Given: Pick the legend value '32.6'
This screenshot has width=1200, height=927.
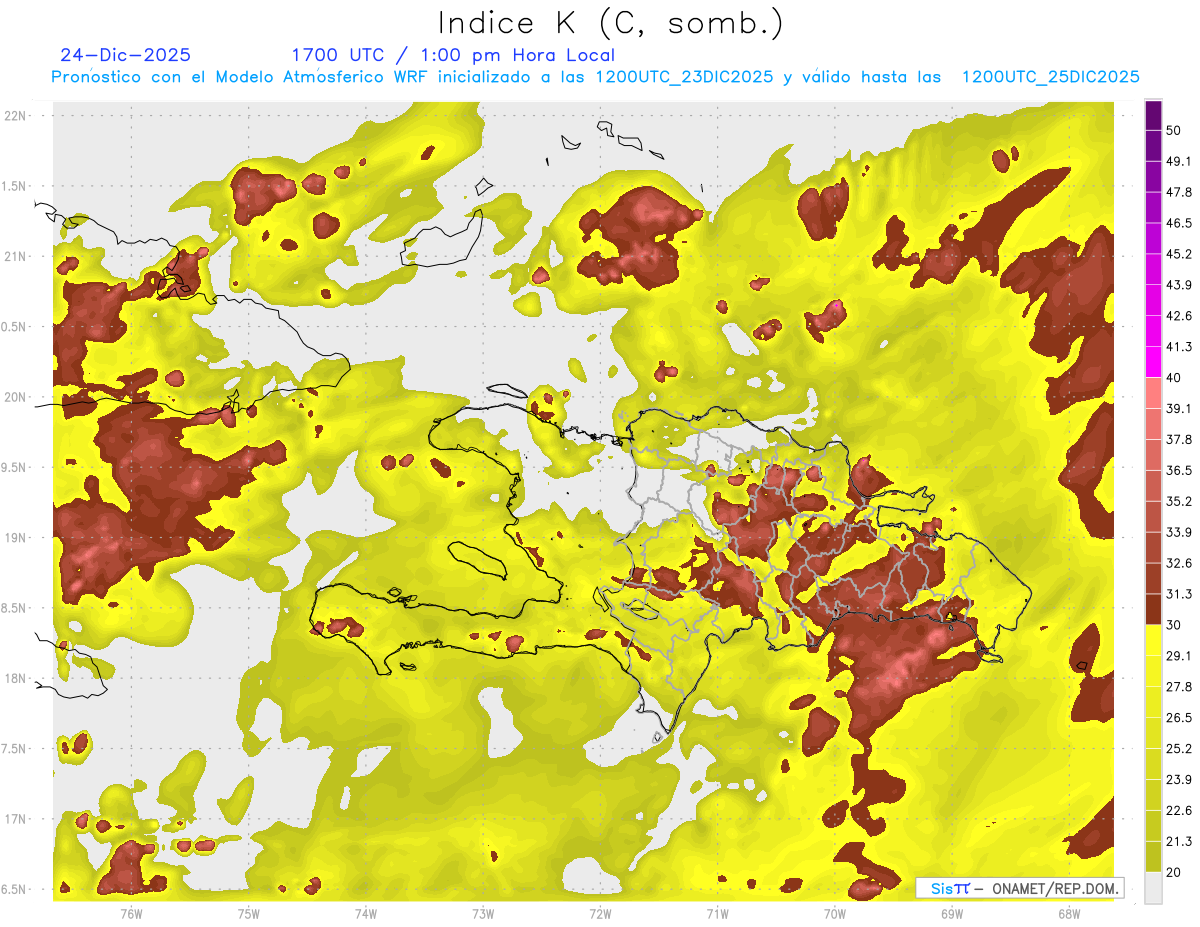Looking at the screenshot, I should point(1179,563).
